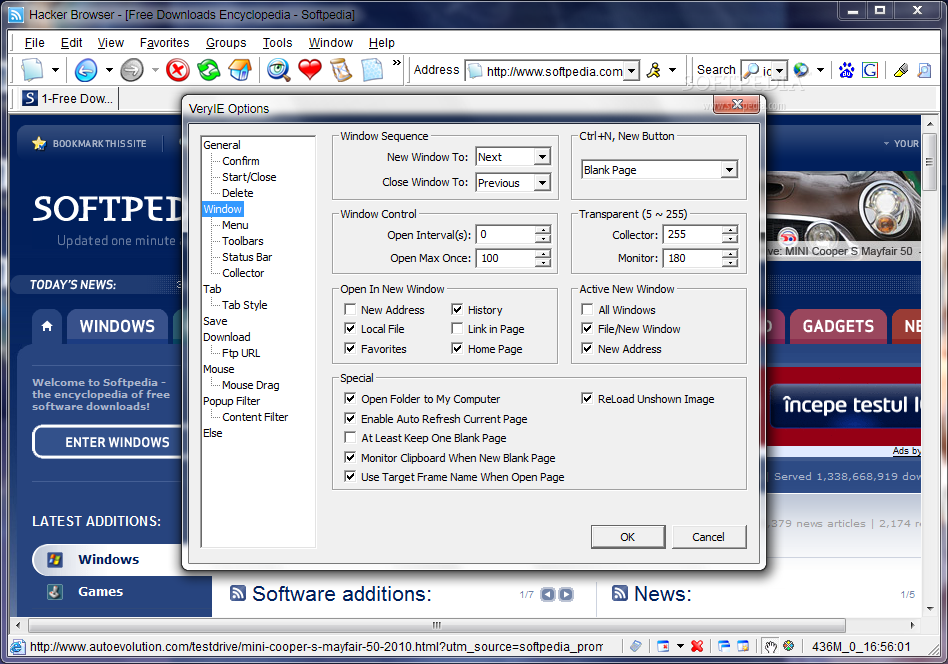Open the Groups menu
This screenshot has width=948, height=664.
(x=226, y=43)
